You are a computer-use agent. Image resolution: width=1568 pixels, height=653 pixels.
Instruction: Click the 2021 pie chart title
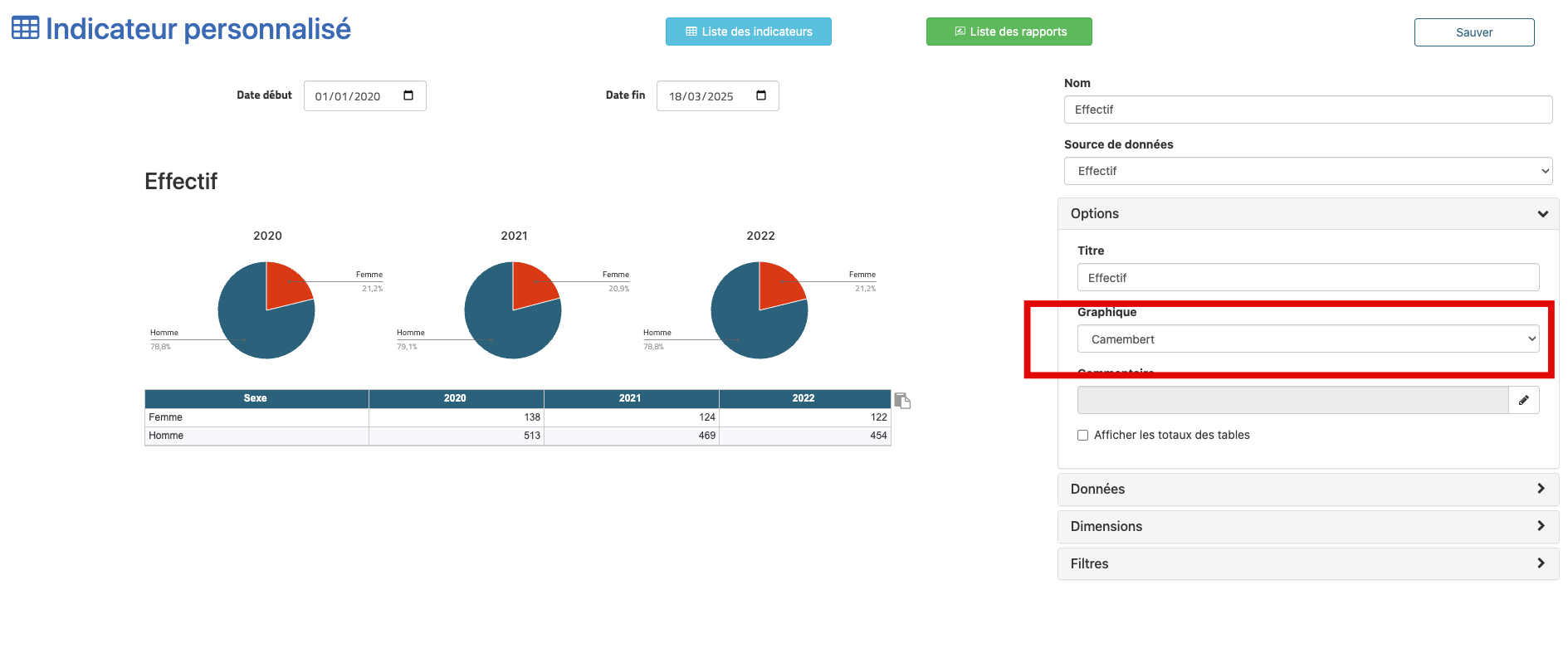514,236
